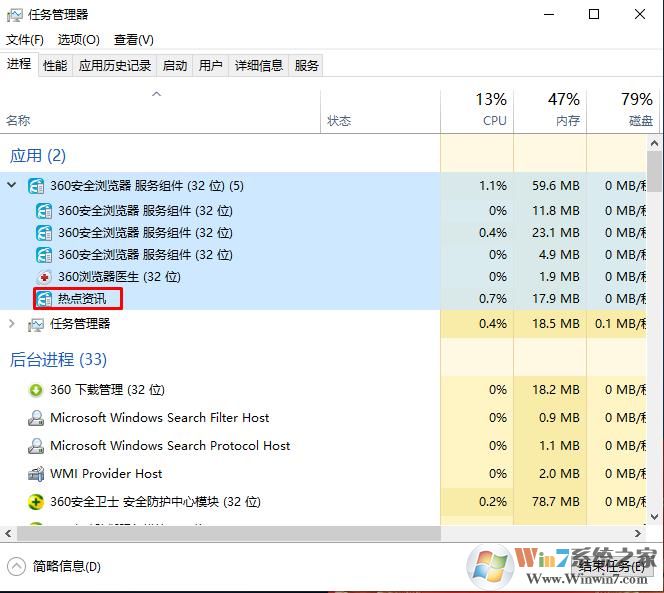Click the 360浏览器医生 red cross icon
Viewport: 664px width, 593px height.
pyautogui.click(x=44, y=277)
